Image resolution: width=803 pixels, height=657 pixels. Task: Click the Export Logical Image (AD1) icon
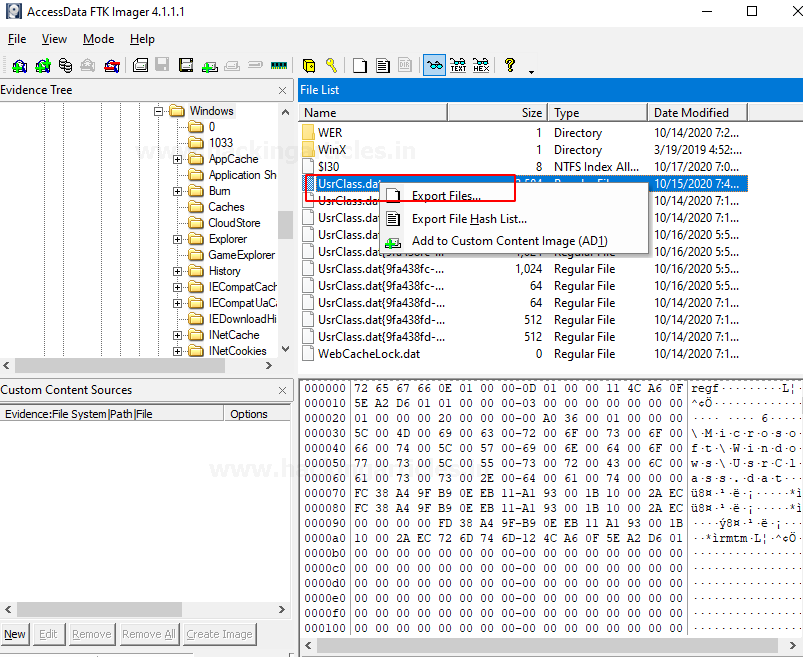coord(186,66)
